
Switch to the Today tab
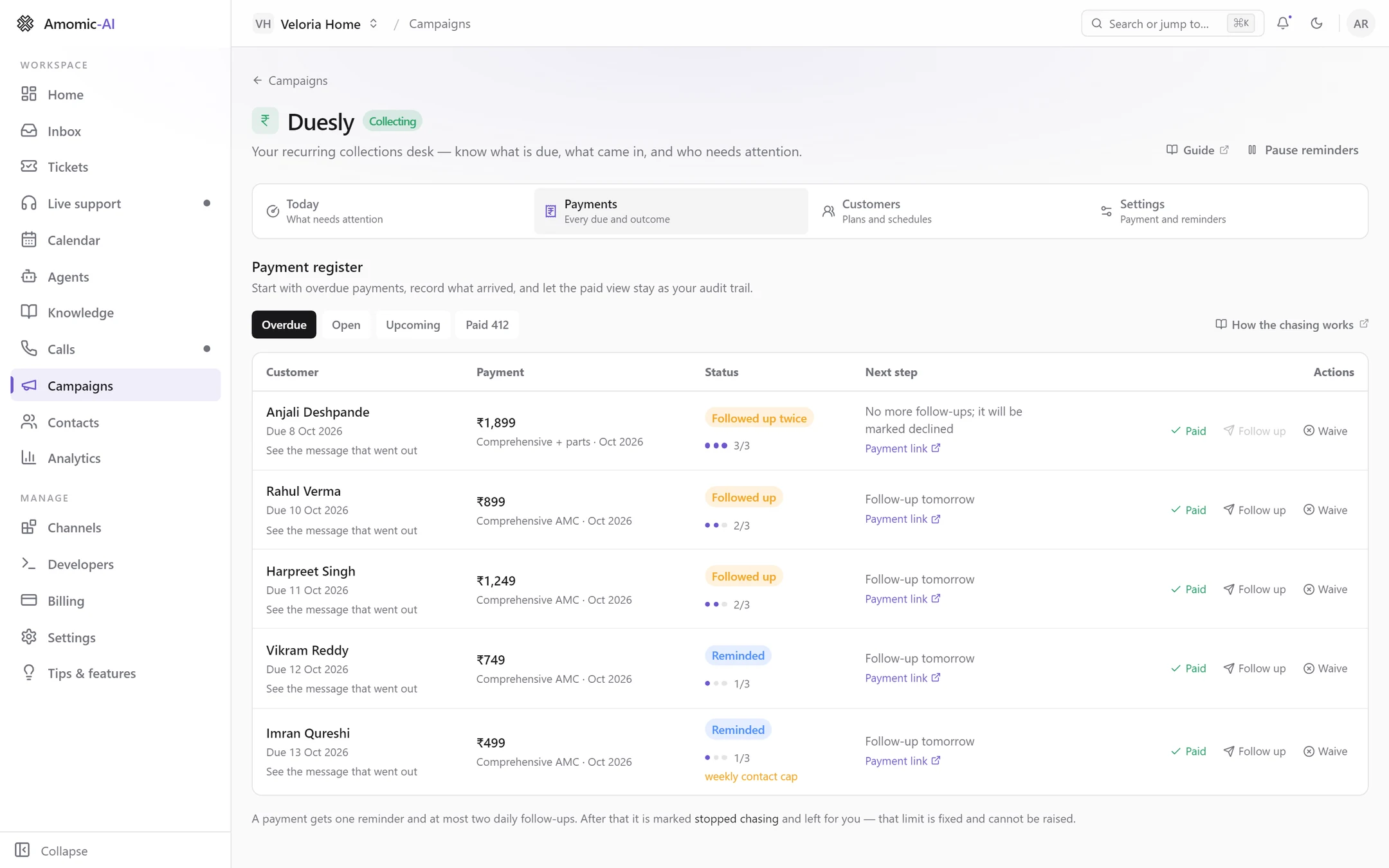click(x=393, y=211)
